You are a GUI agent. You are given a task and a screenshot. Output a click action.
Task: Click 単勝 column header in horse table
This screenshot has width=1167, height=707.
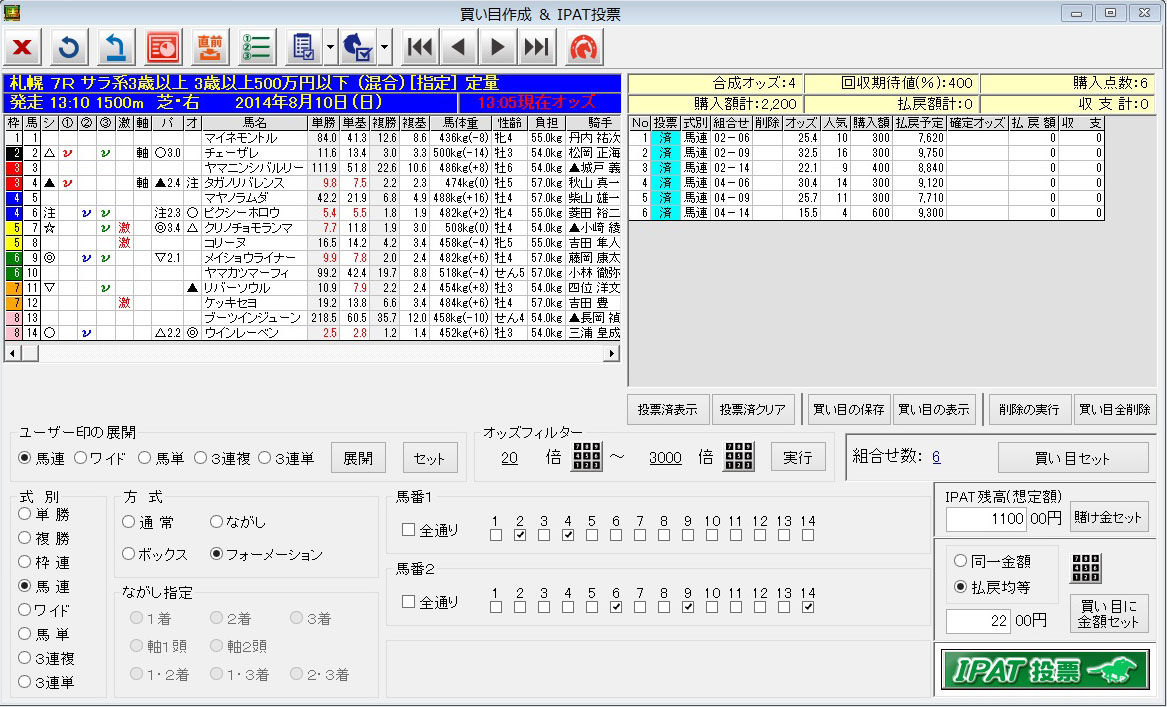pos(324,123)
